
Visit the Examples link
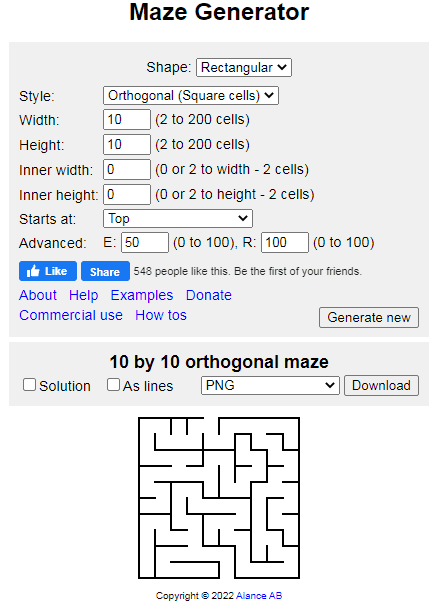pyautogui.click(x=142, y=295)
